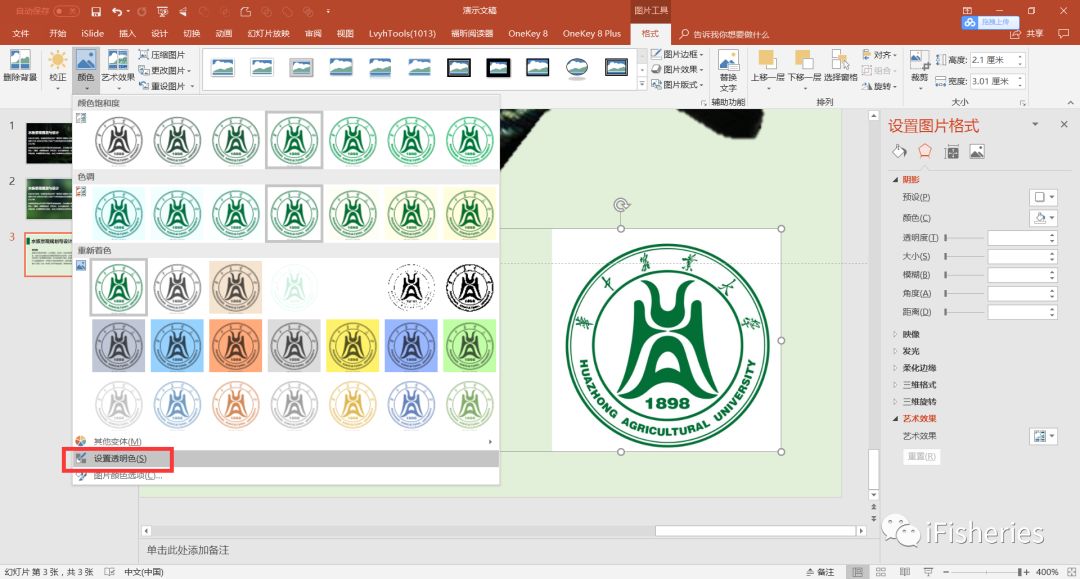Choose the oval picture style in gallery

tap(577, 67)
